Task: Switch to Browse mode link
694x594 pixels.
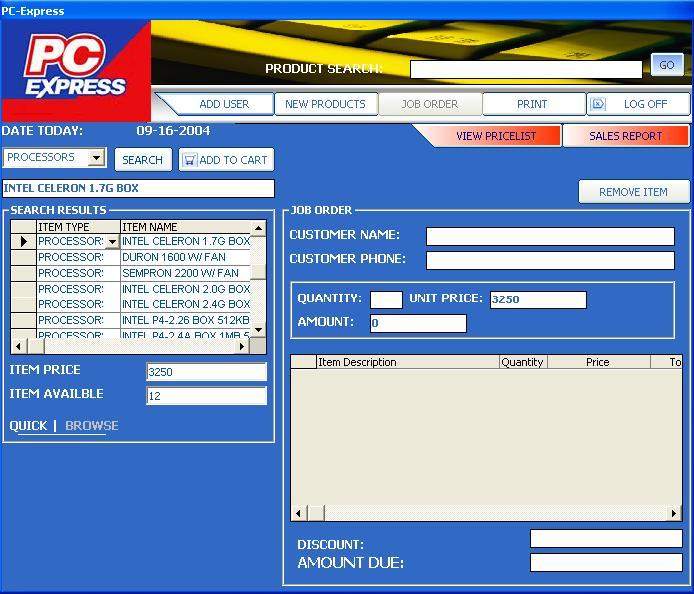Action: (x=91, y=426)
